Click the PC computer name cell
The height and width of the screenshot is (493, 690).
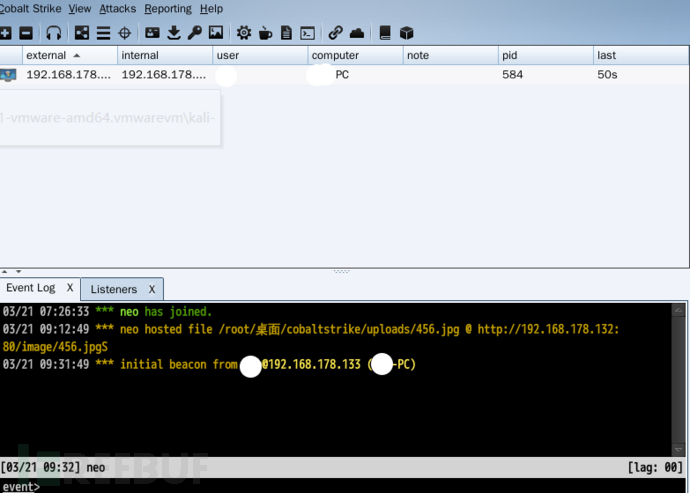(342, 75)
